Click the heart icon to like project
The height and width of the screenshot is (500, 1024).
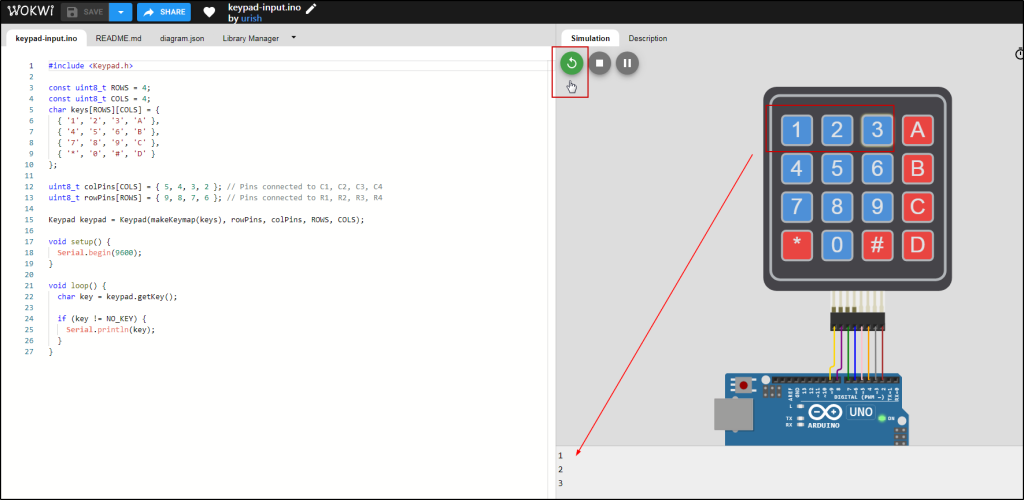[209, 12]
